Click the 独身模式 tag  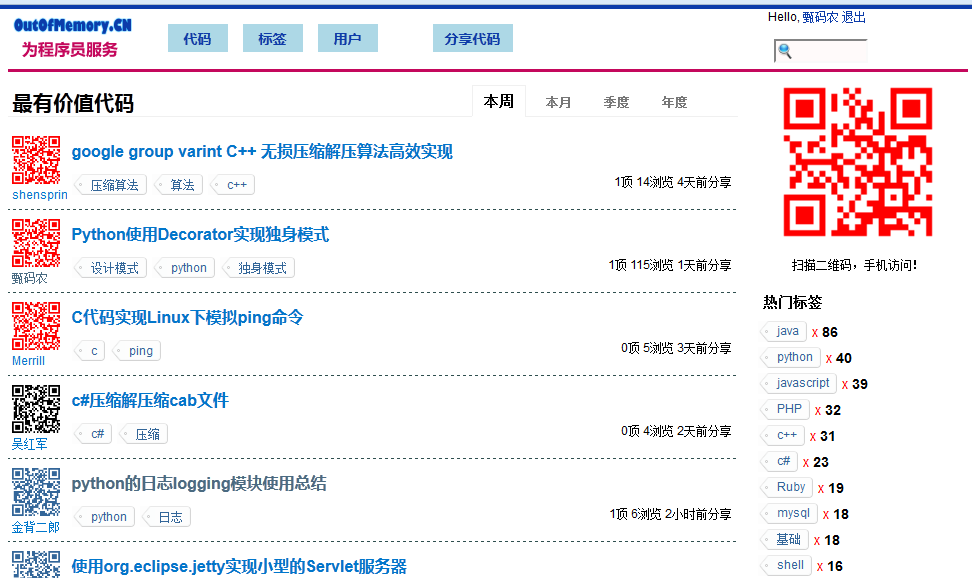click(258, 268)
